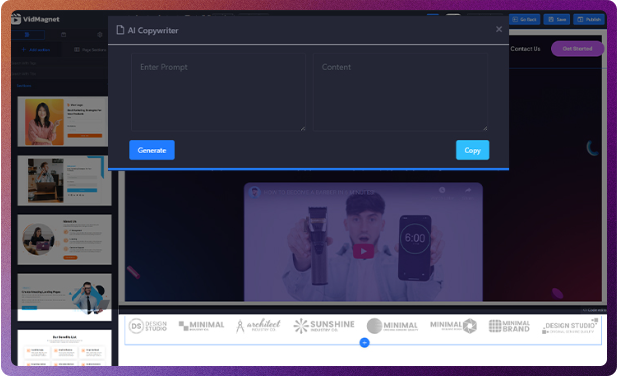619x377 pixels.
Task: Click Add section in the sidebar
Action: coord(36,50)
